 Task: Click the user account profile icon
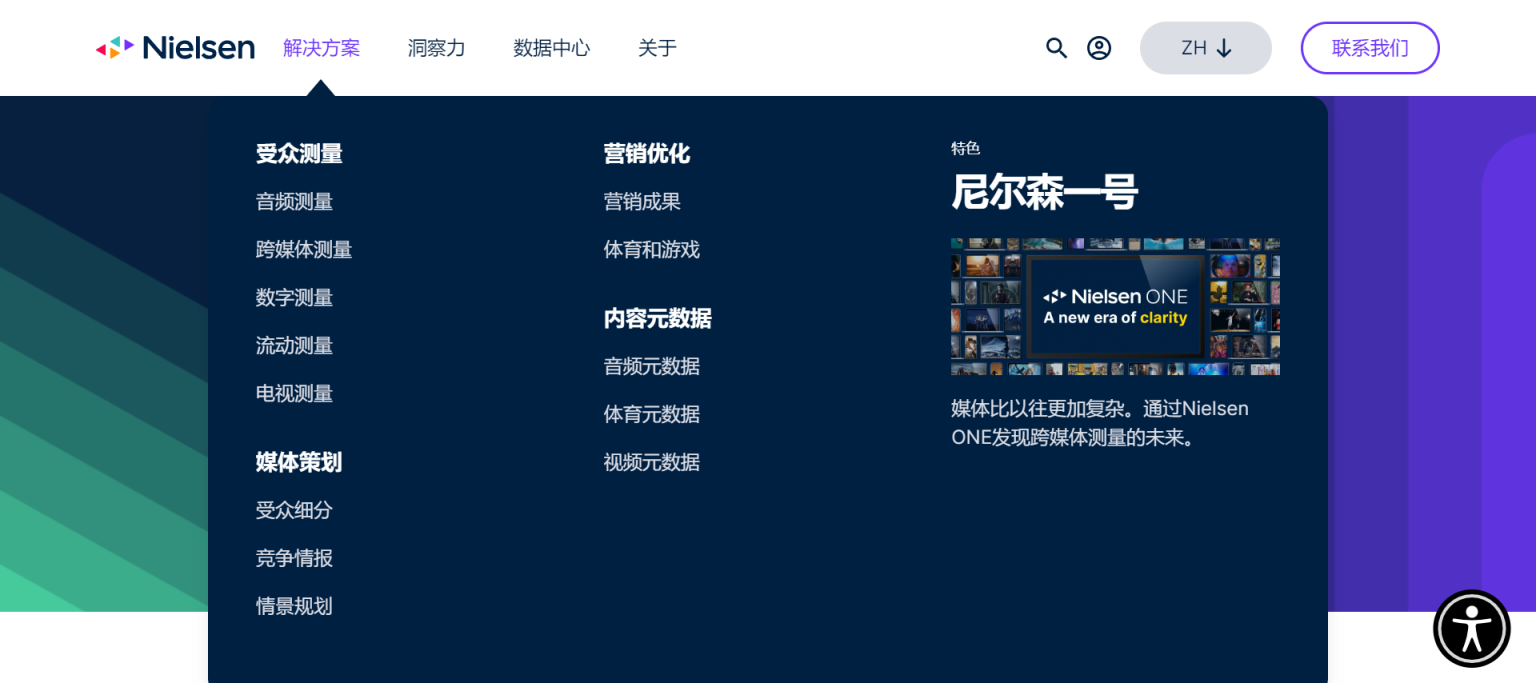(1099, 48)
